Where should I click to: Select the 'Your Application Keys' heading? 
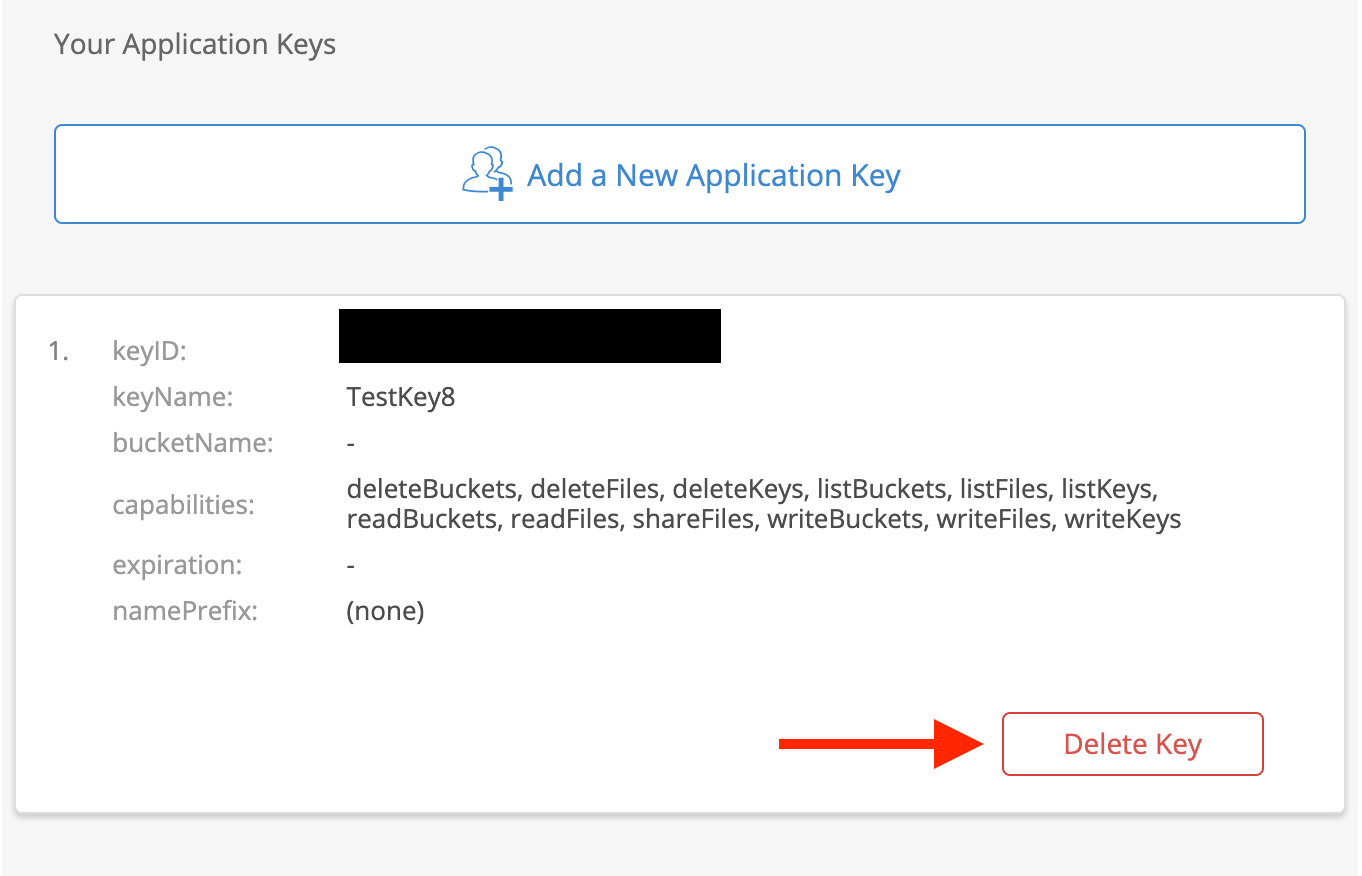(195, 45)
